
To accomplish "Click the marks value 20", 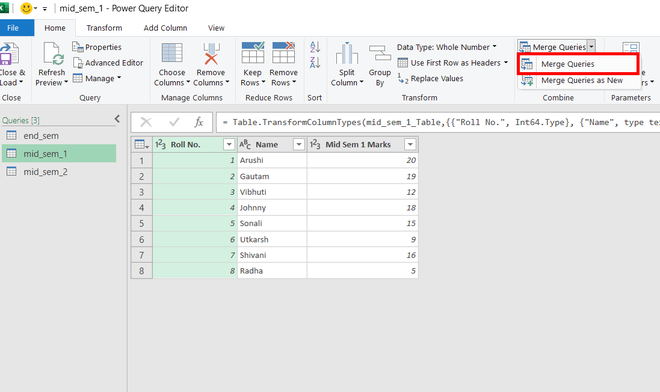I will click(362, 160).
